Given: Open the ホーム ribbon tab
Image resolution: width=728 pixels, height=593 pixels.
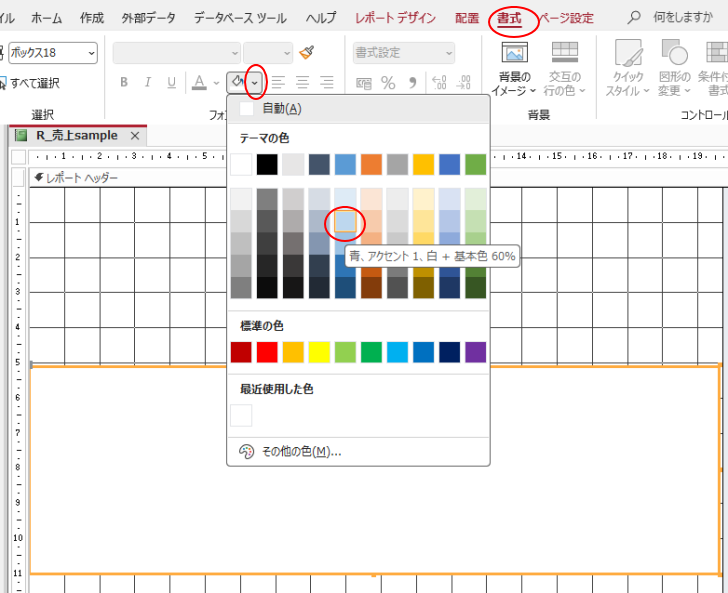Looking at the screenshot, I should click(46, 18).
